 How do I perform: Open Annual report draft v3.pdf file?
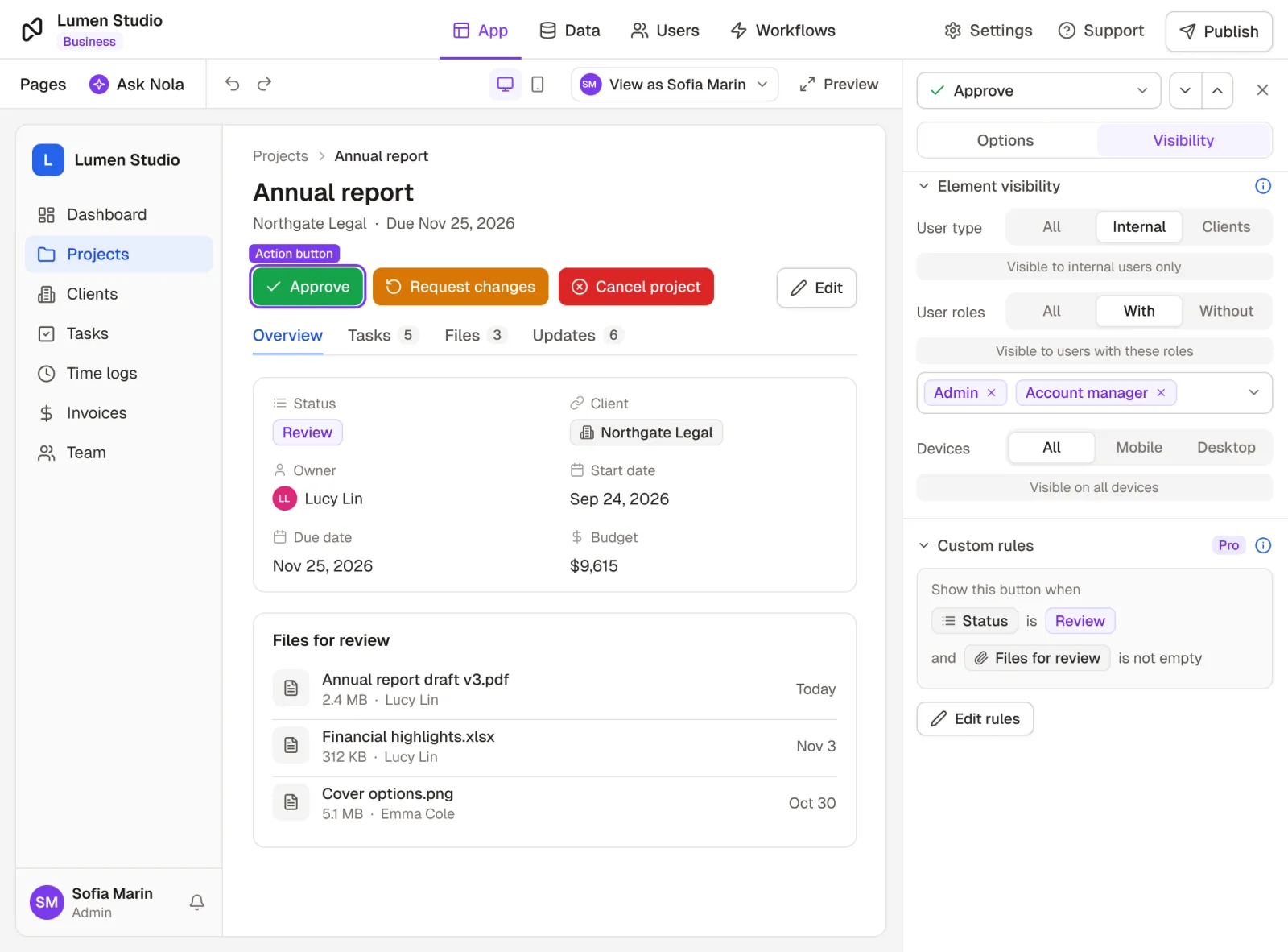(555, 690)
